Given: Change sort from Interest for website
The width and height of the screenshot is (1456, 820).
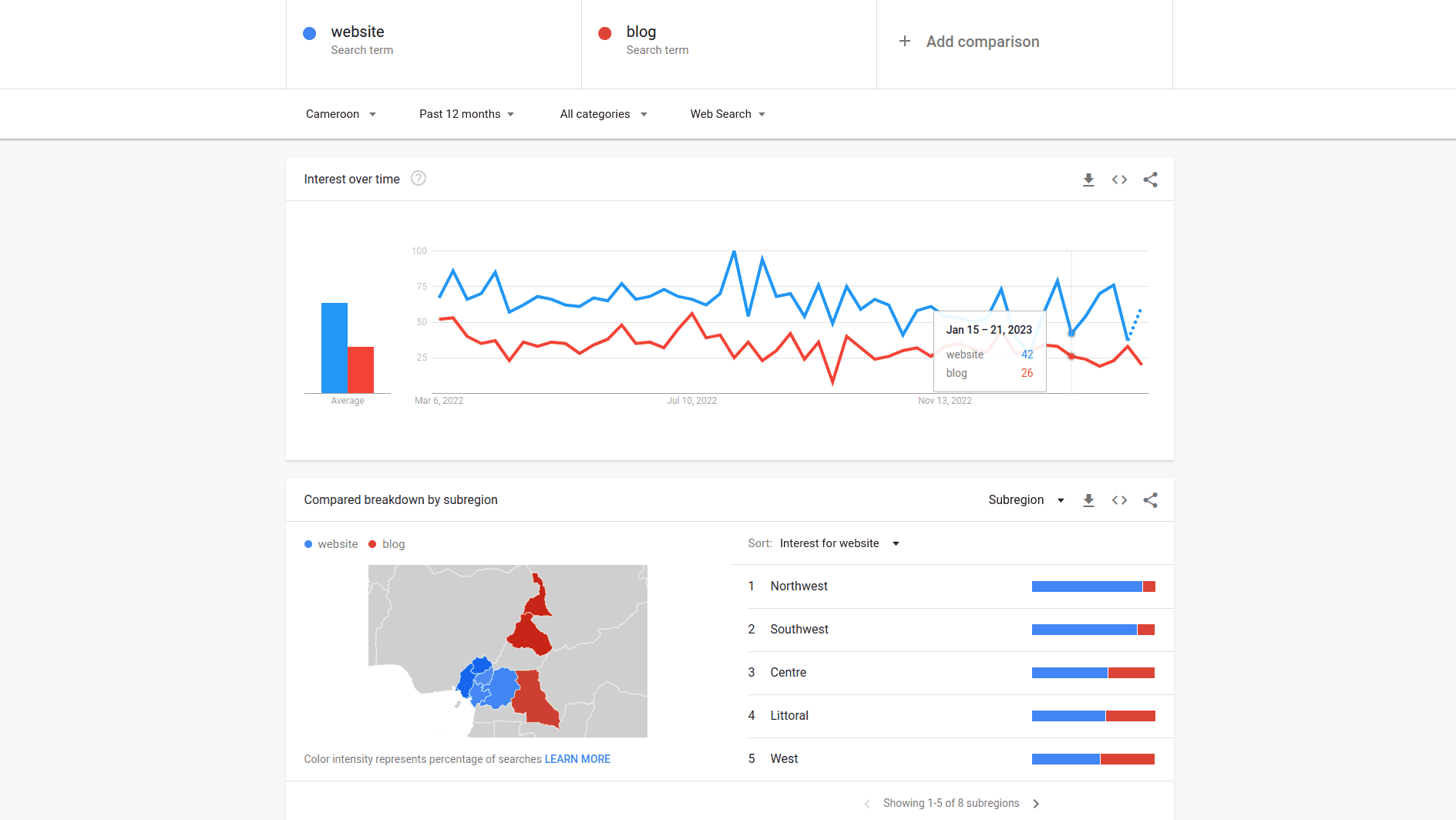Looking at the screenshot, I should (x=839, y=543).
